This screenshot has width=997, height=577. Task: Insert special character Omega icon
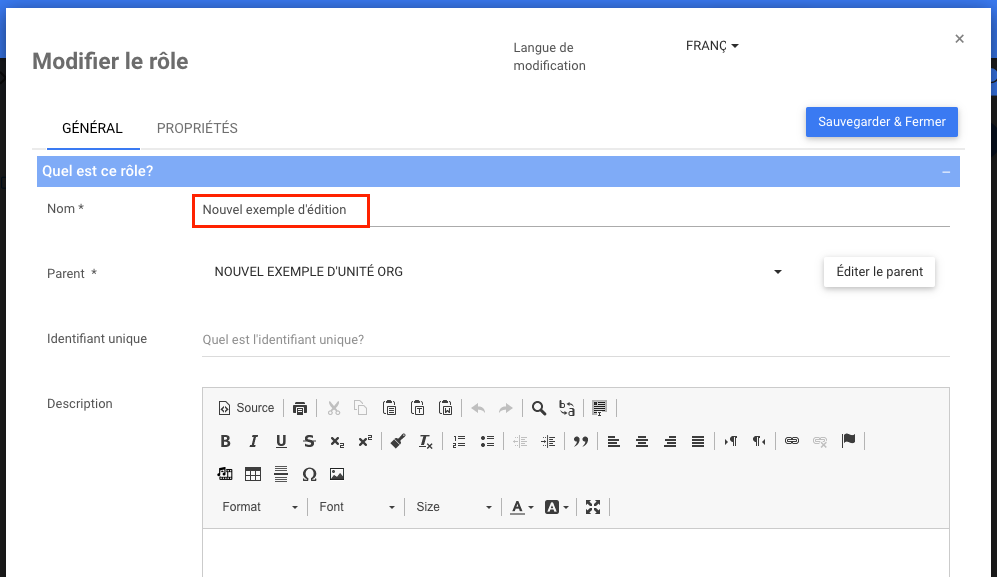click(309, 474)
